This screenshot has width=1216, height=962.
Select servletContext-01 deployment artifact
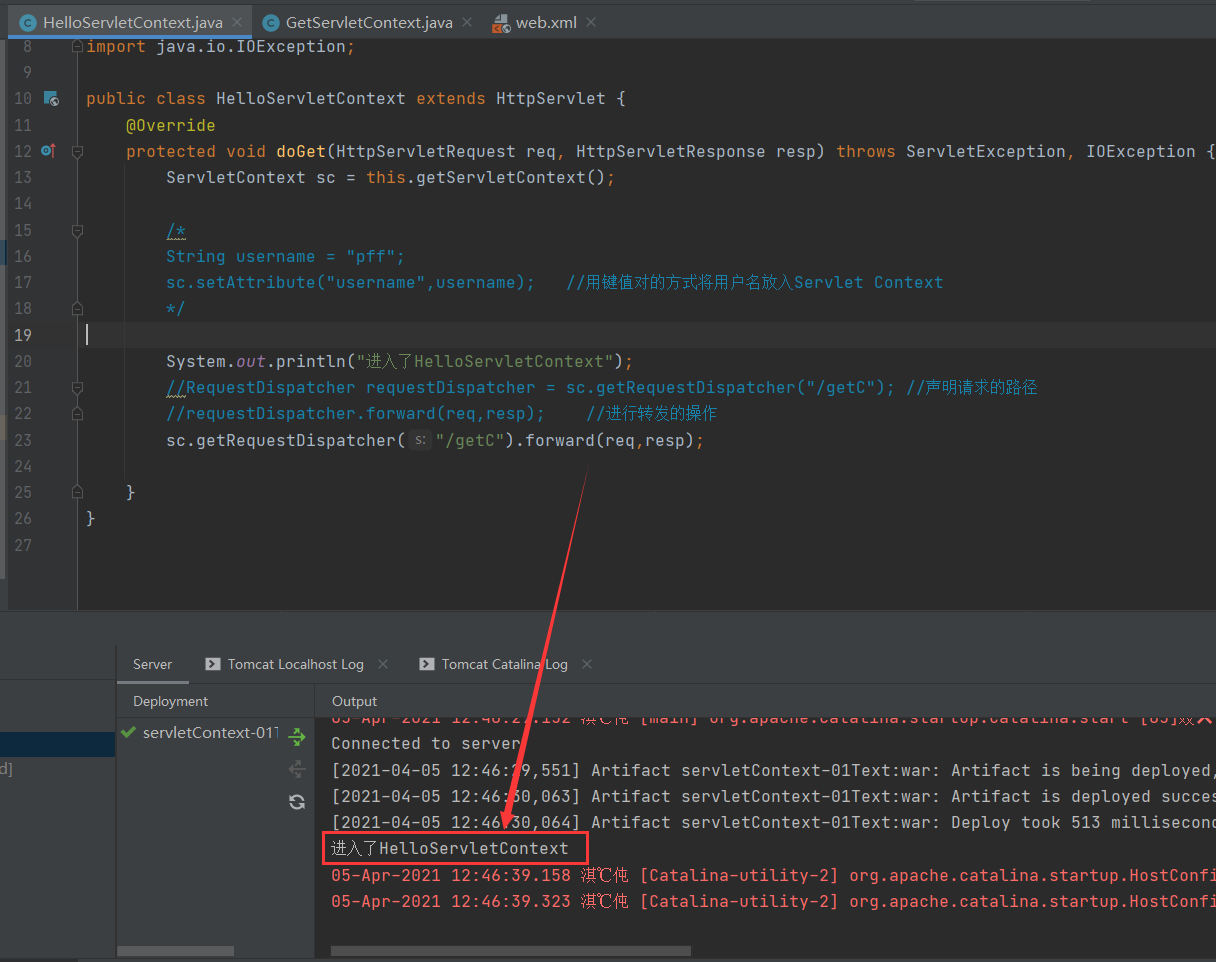pyautogui.click(x=208, y=733)
